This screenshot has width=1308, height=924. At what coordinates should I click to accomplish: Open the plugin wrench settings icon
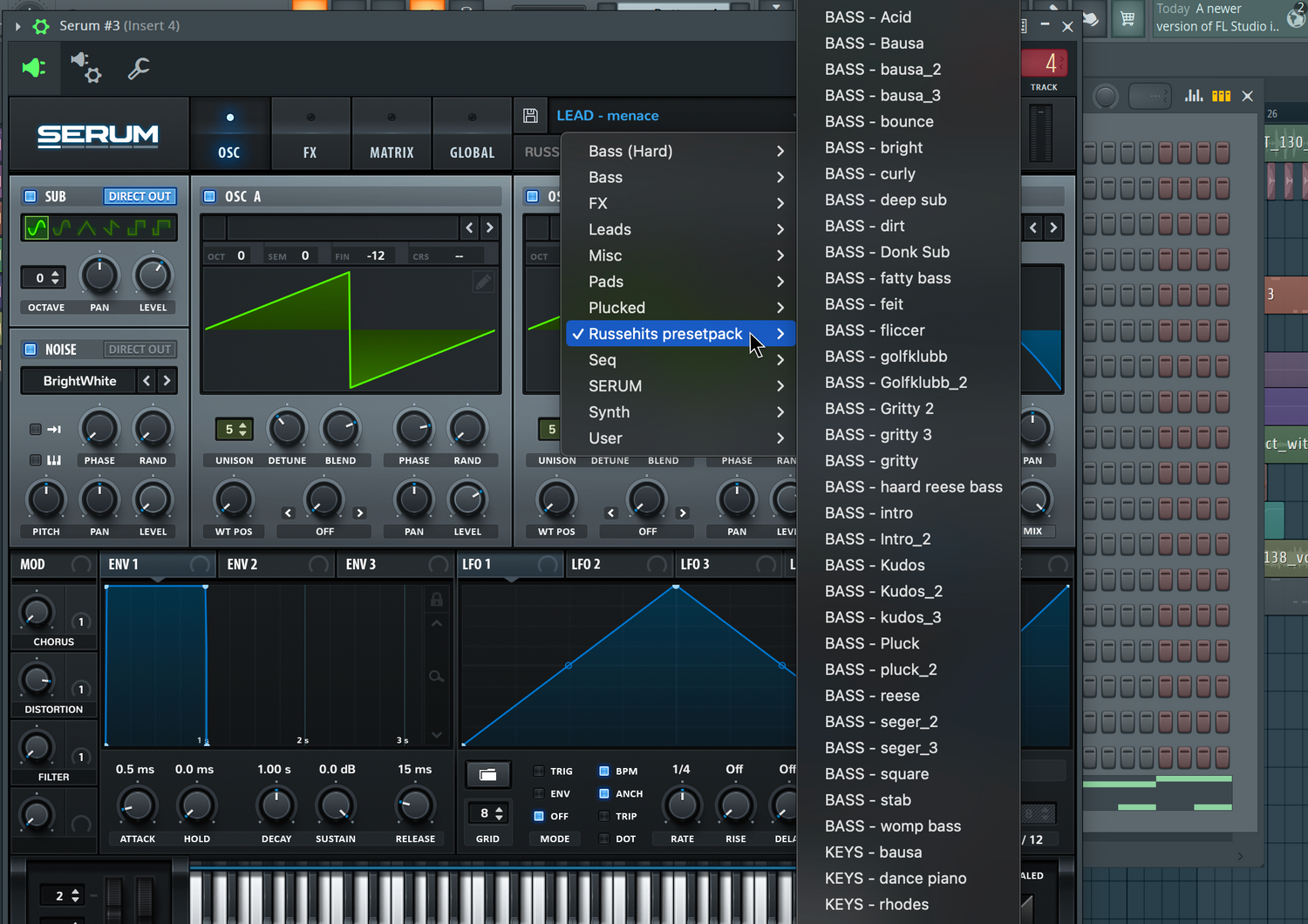(139, 68)
